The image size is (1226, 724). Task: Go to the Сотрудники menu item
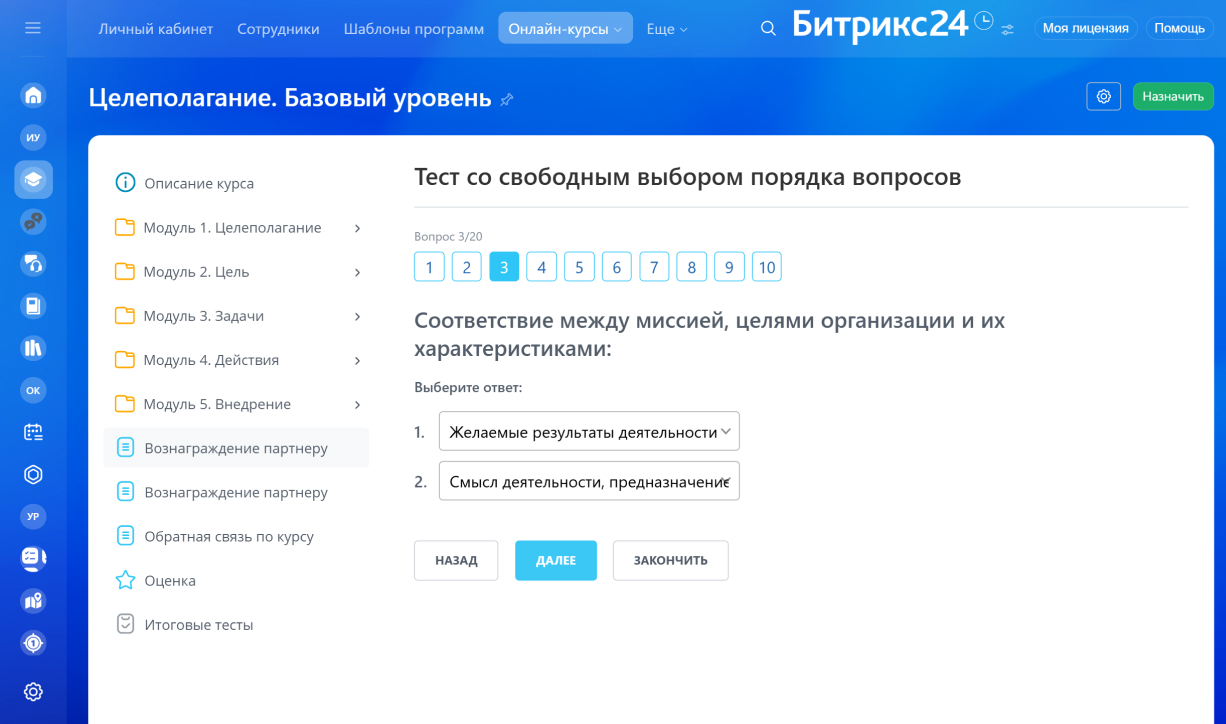[278, 29]
